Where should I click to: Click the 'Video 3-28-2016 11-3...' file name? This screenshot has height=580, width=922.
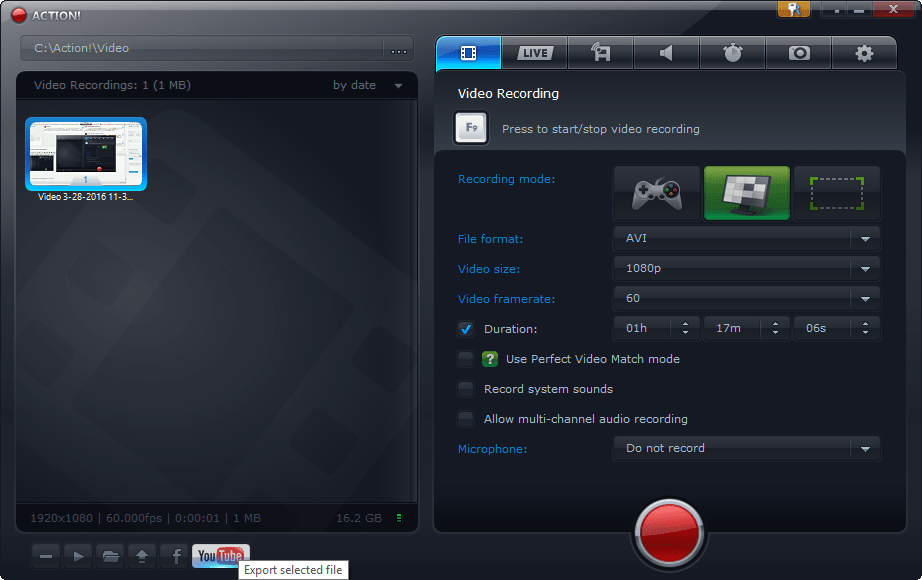pos(86,197)
